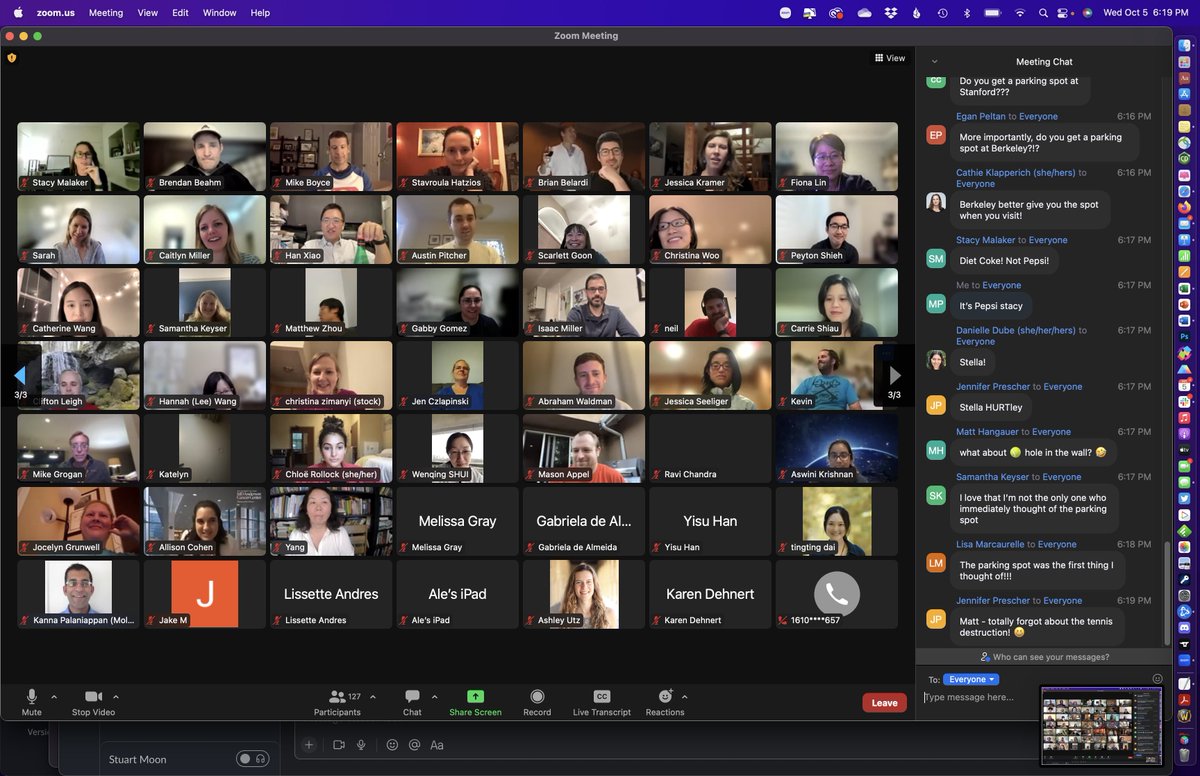The height and width of the screenshot is (776, 1200).
Task: Leave the meeting
Action: (x=884, y=703)
